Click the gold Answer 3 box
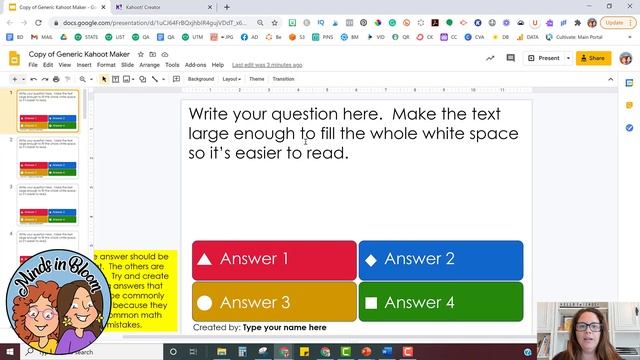Image resolution: width=640 pixels, height=360 pixels. pos(274,302)
